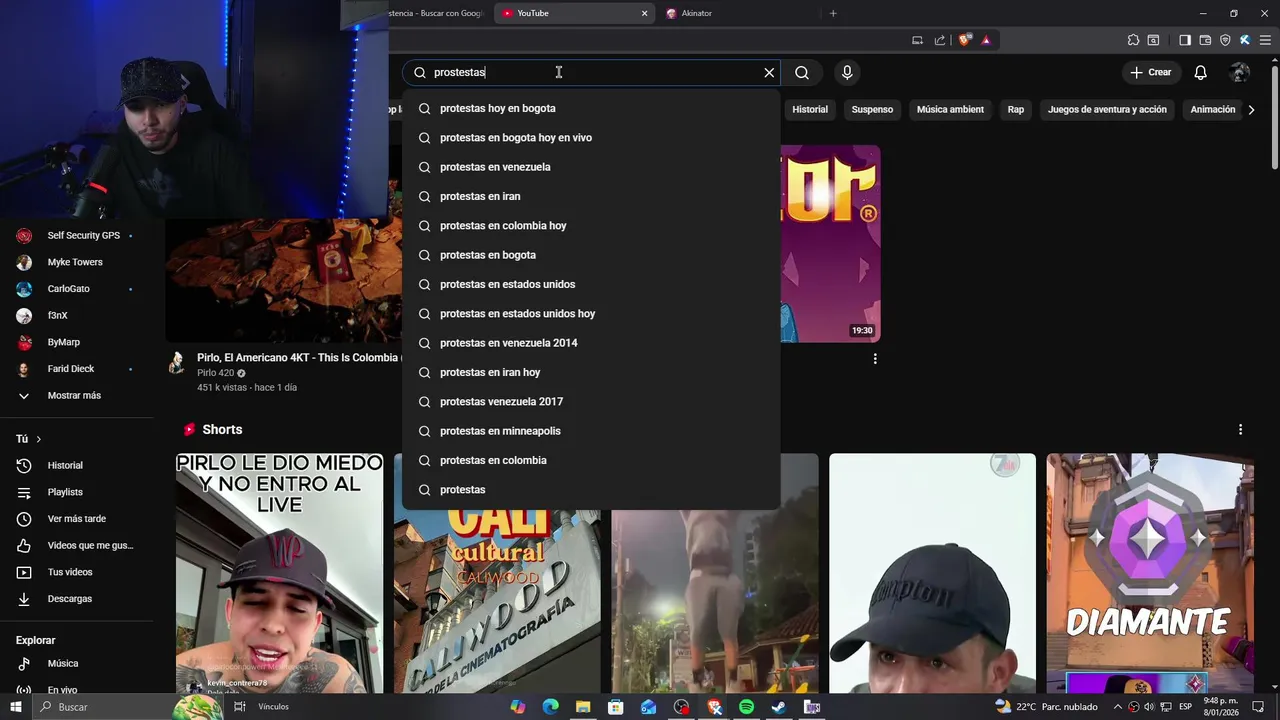Filter by the Rap chip
This screenshot has width=1280, height=720.
pyautogui.click(x=1016, y=109)
